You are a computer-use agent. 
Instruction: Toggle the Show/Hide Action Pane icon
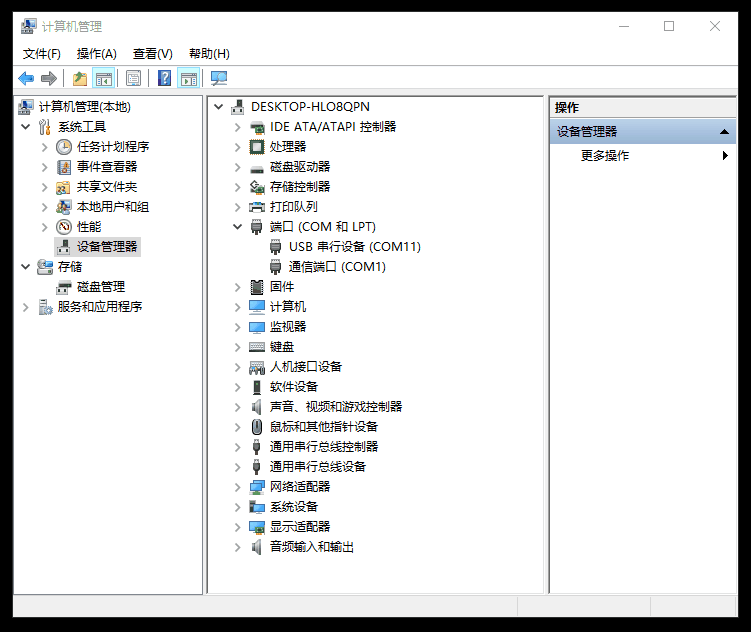click(189, 78)
